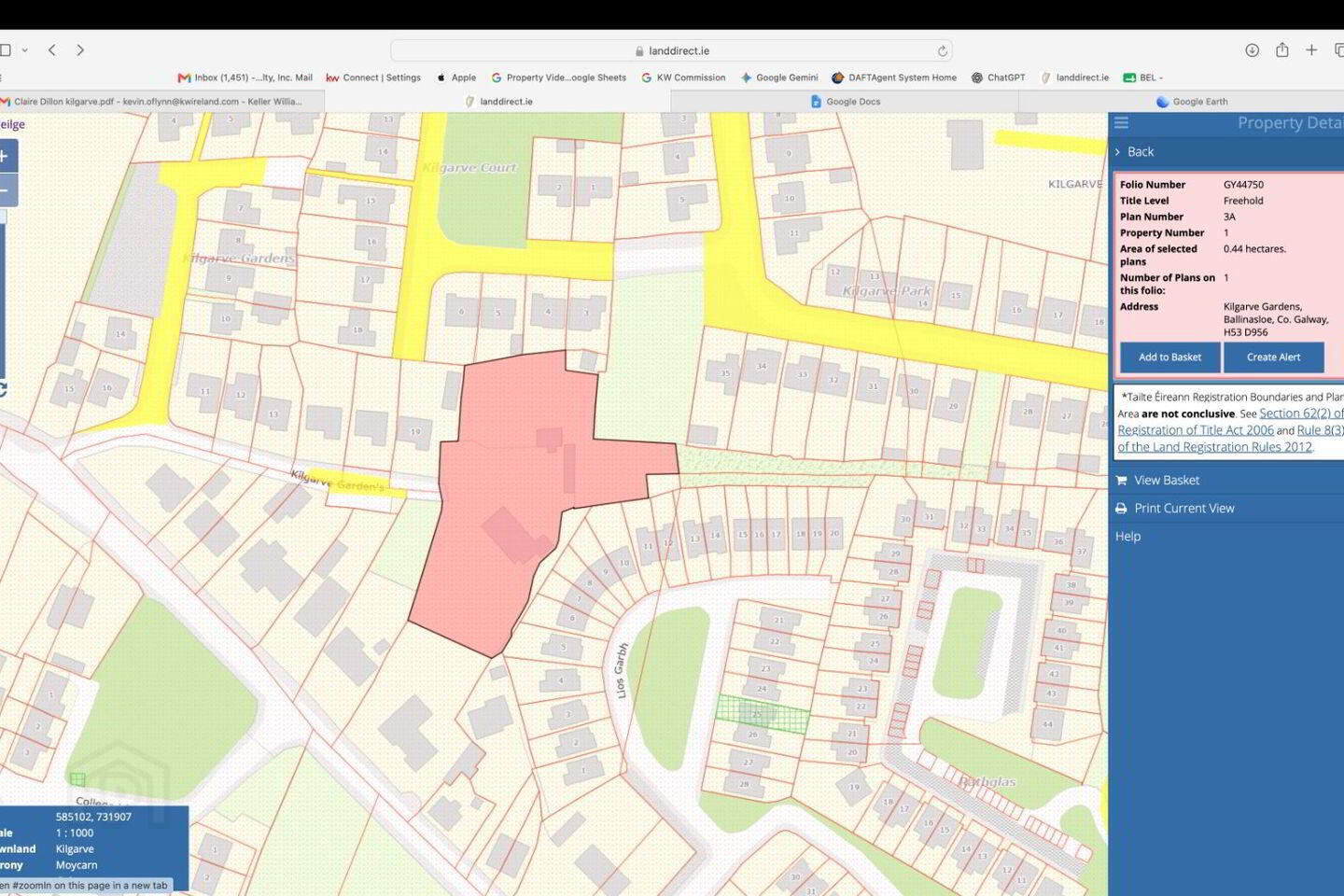
Task: Click the landdirect.ie address bar
Action: [x=671, y=51]
